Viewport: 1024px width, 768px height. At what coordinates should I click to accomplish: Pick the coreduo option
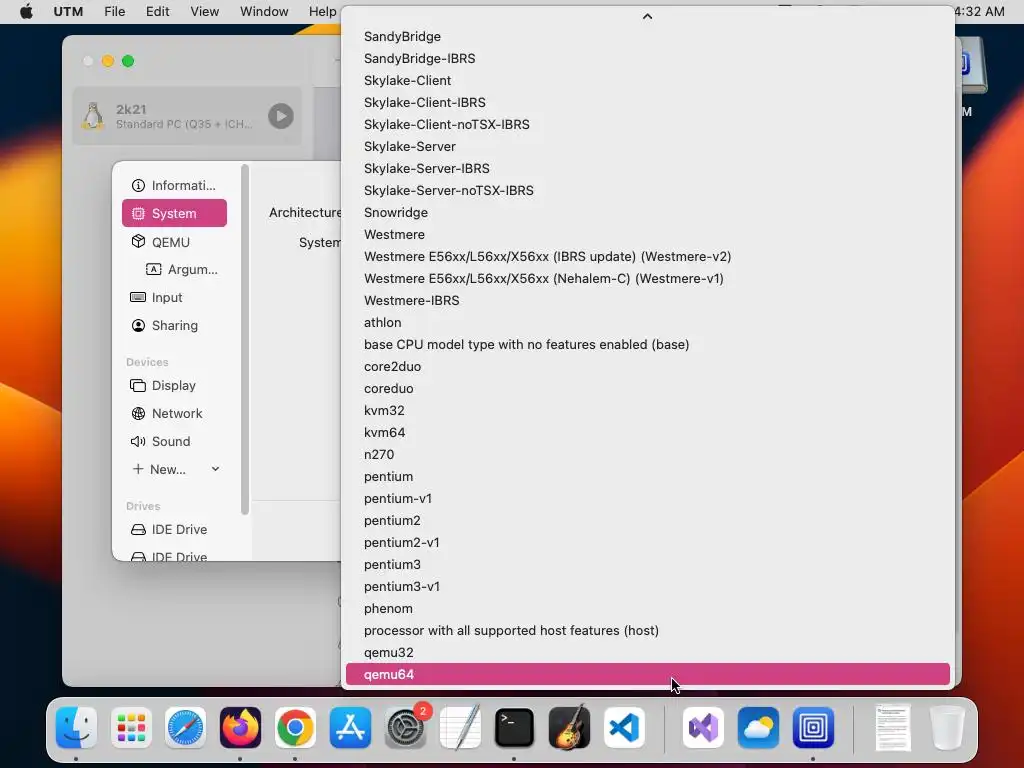tap(647, 389)
